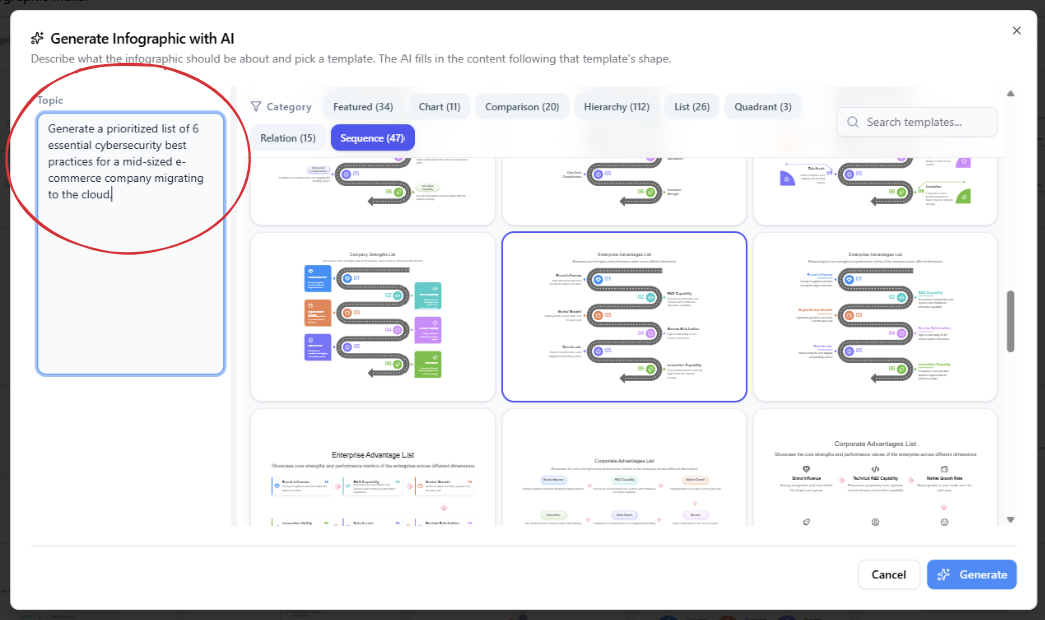Click the magnifier icon in template search

[x=852, y=122]
